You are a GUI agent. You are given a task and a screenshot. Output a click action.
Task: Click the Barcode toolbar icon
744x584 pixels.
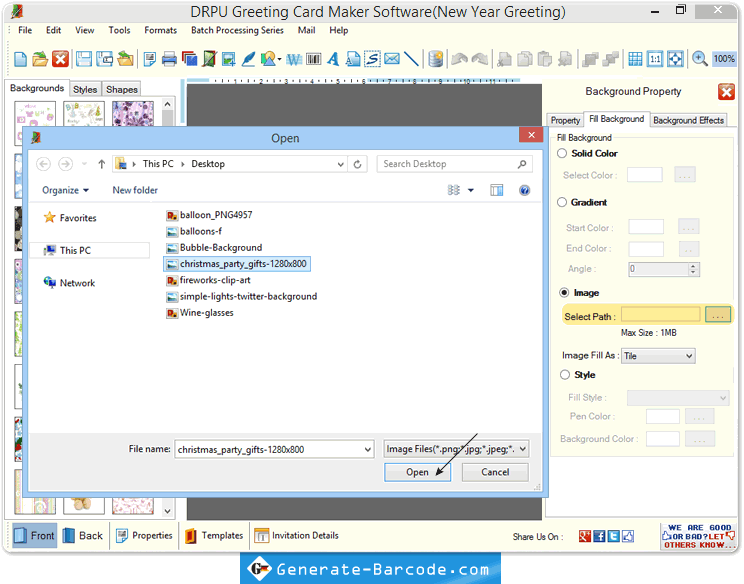[x=314, y=59]
